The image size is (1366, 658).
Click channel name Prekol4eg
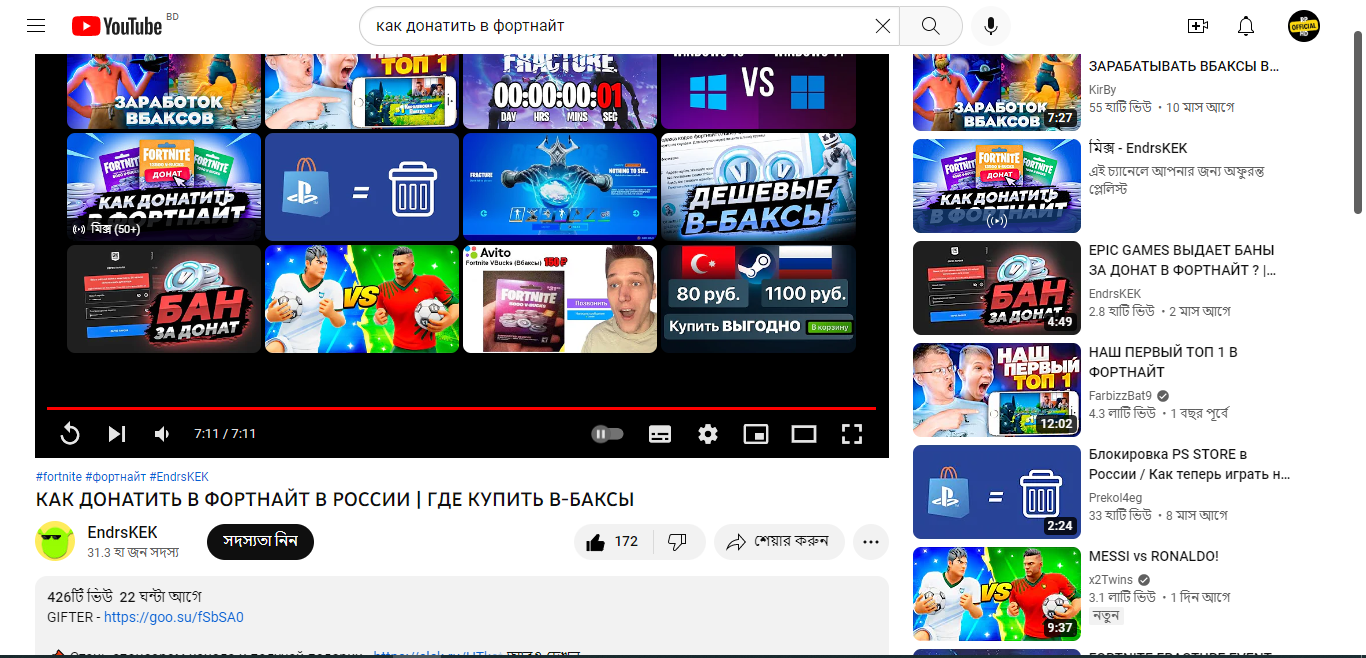click(1115, 497)
